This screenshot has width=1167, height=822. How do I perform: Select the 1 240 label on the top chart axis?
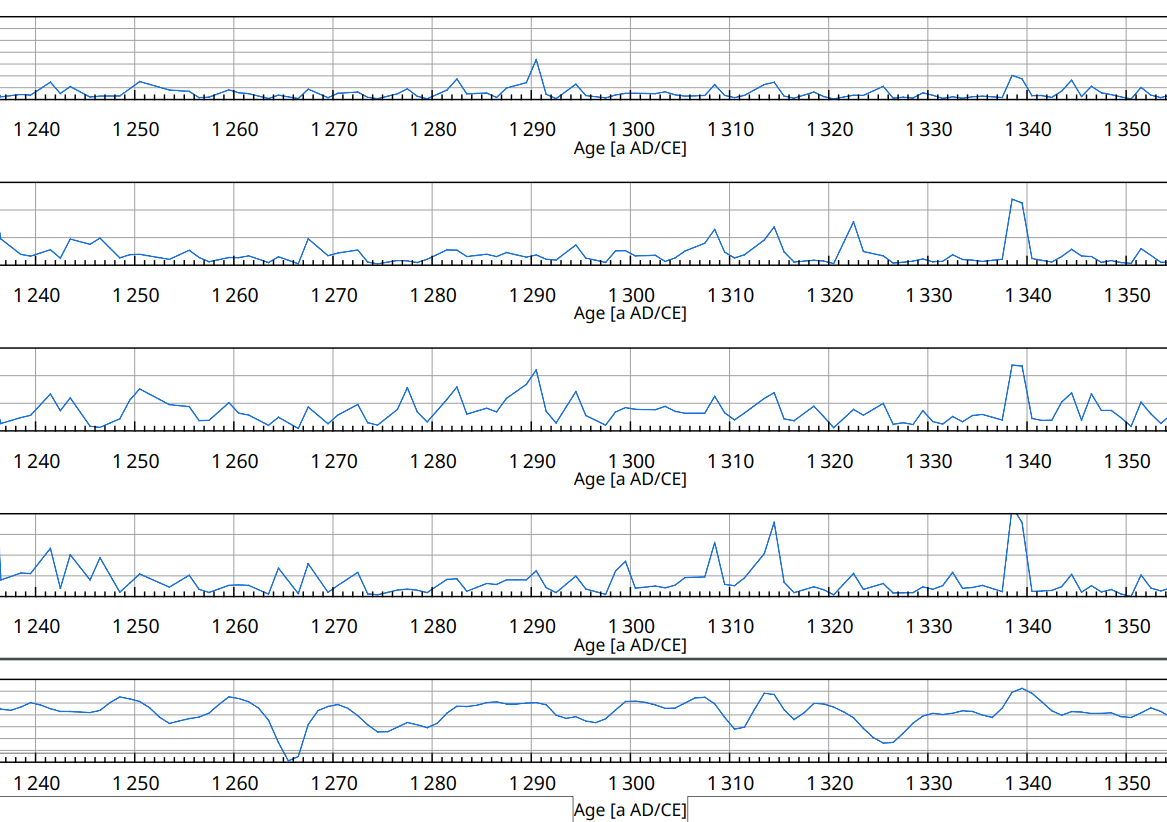(x=37, y=129)
